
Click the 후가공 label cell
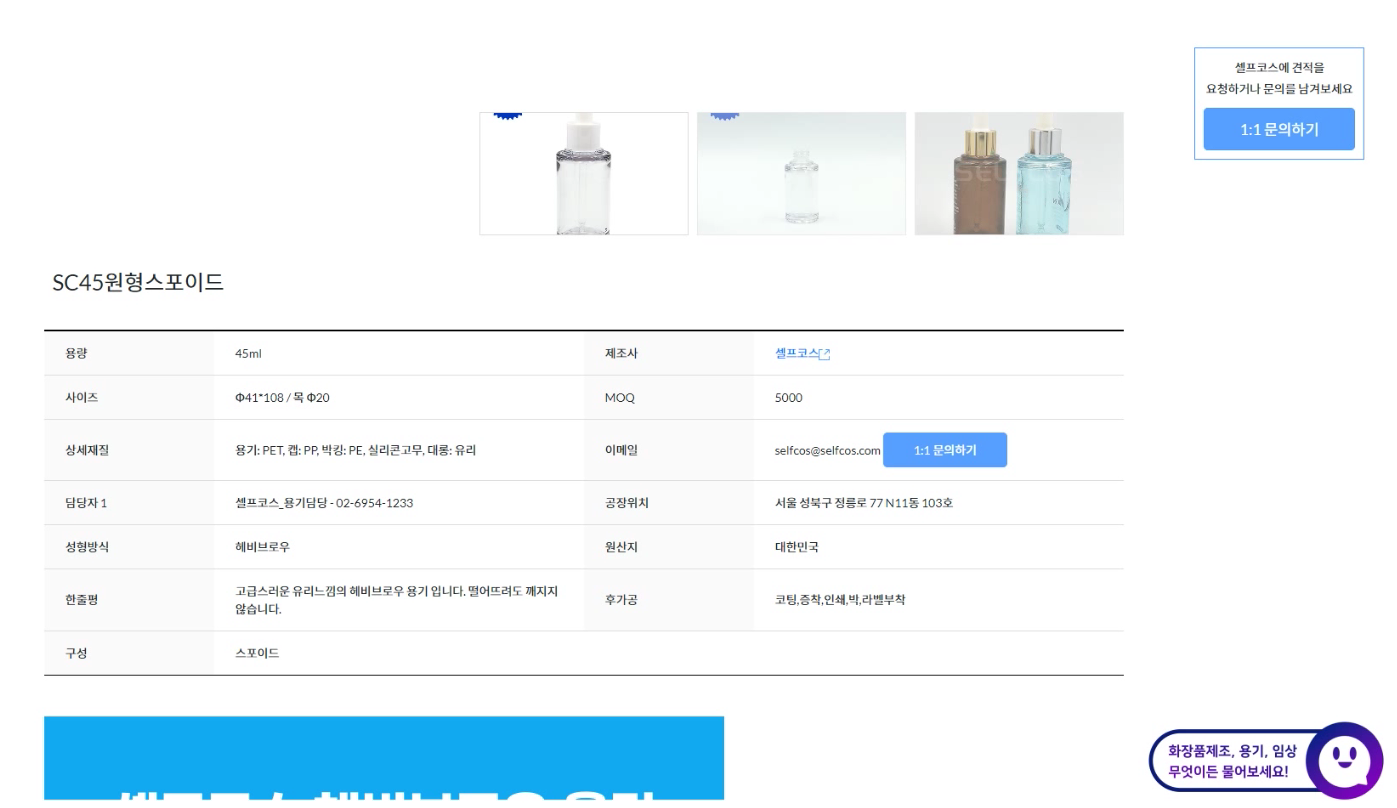(x=669, y=600)
